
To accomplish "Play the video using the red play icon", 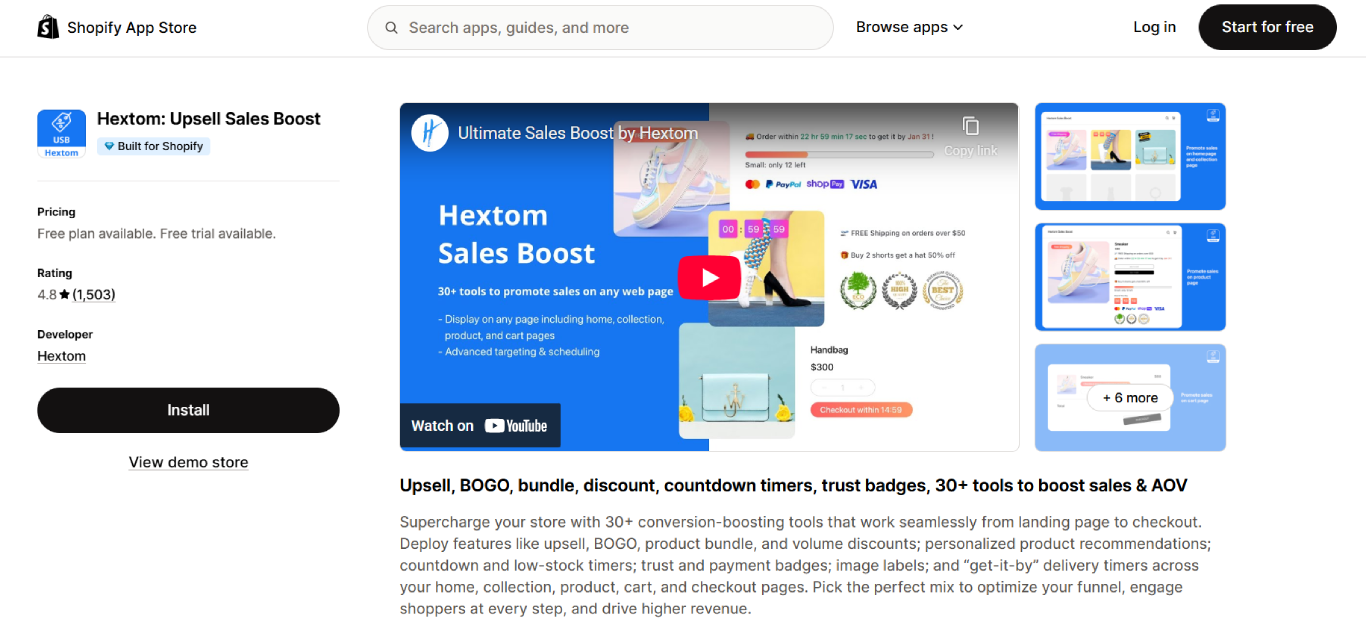I will 709,277.
